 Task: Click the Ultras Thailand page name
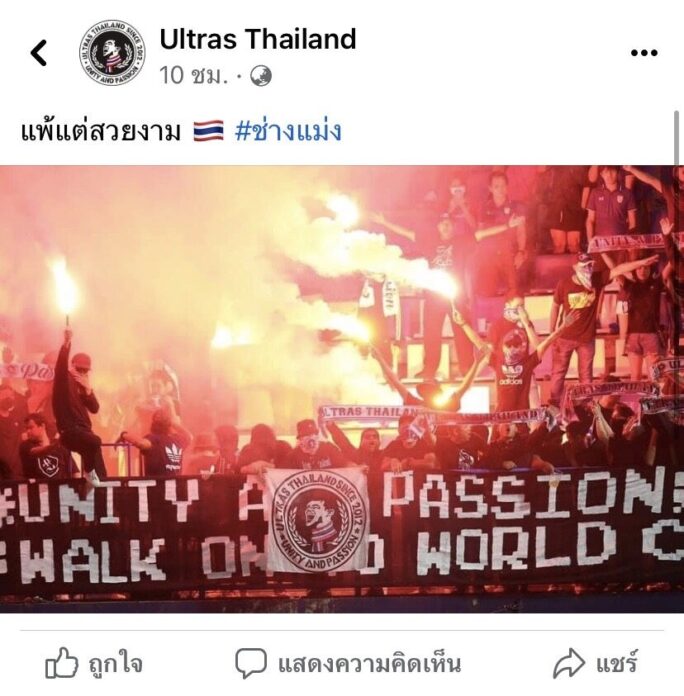pos(258,39)
